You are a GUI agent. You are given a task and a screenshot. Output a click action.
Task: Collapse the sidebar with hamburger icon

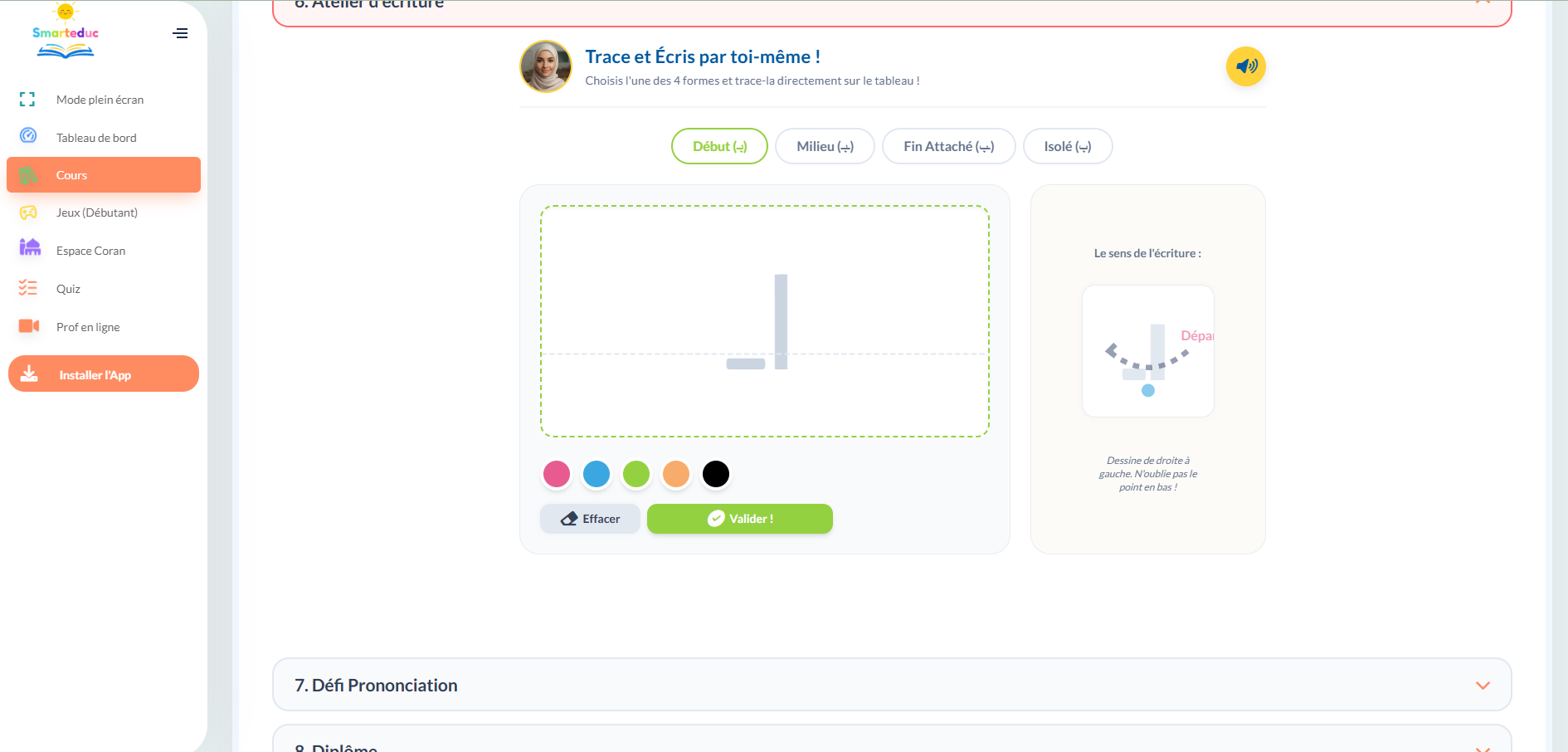(180, 33)
